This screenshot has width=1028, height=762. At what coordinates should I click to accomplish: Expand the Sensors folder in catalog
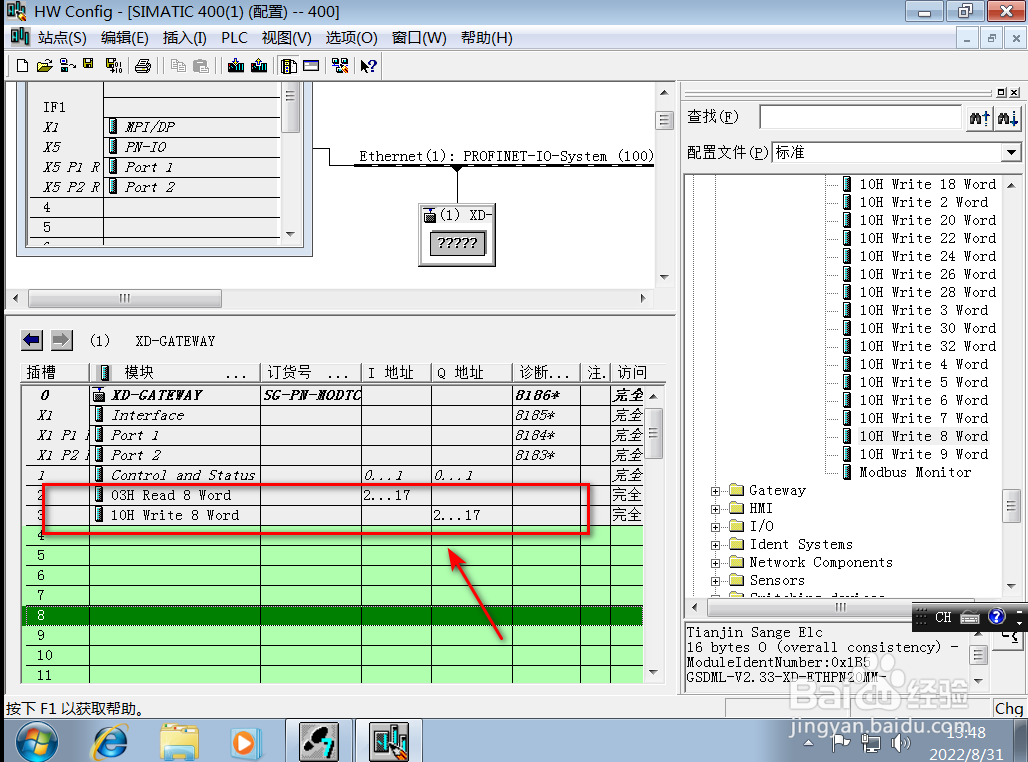715,581
